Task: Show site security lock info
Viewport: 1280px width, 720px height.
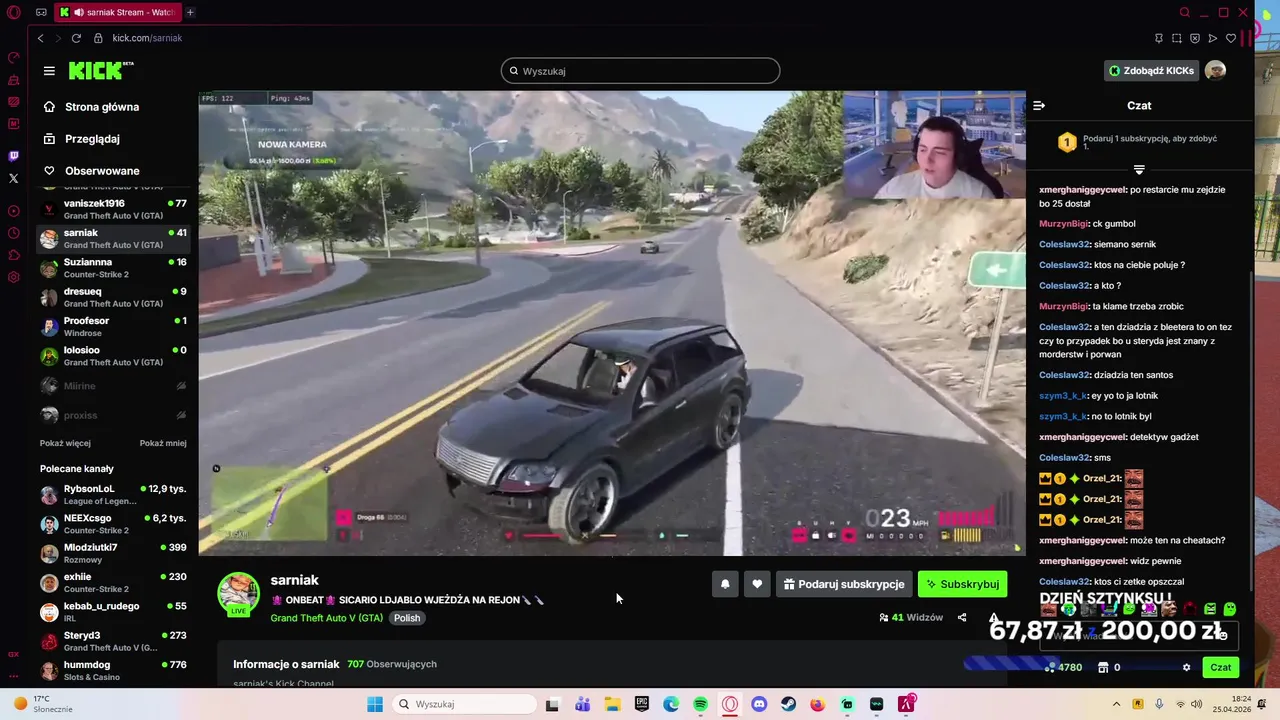Action: 98,38
